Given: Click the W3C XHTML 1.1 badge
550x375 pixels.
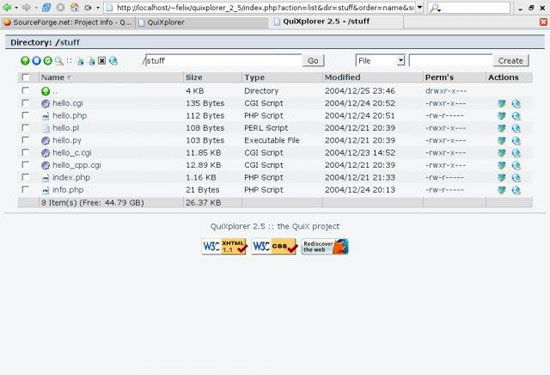Looking at the screenshot, I should pyautogui.click(x=224, y=247).
